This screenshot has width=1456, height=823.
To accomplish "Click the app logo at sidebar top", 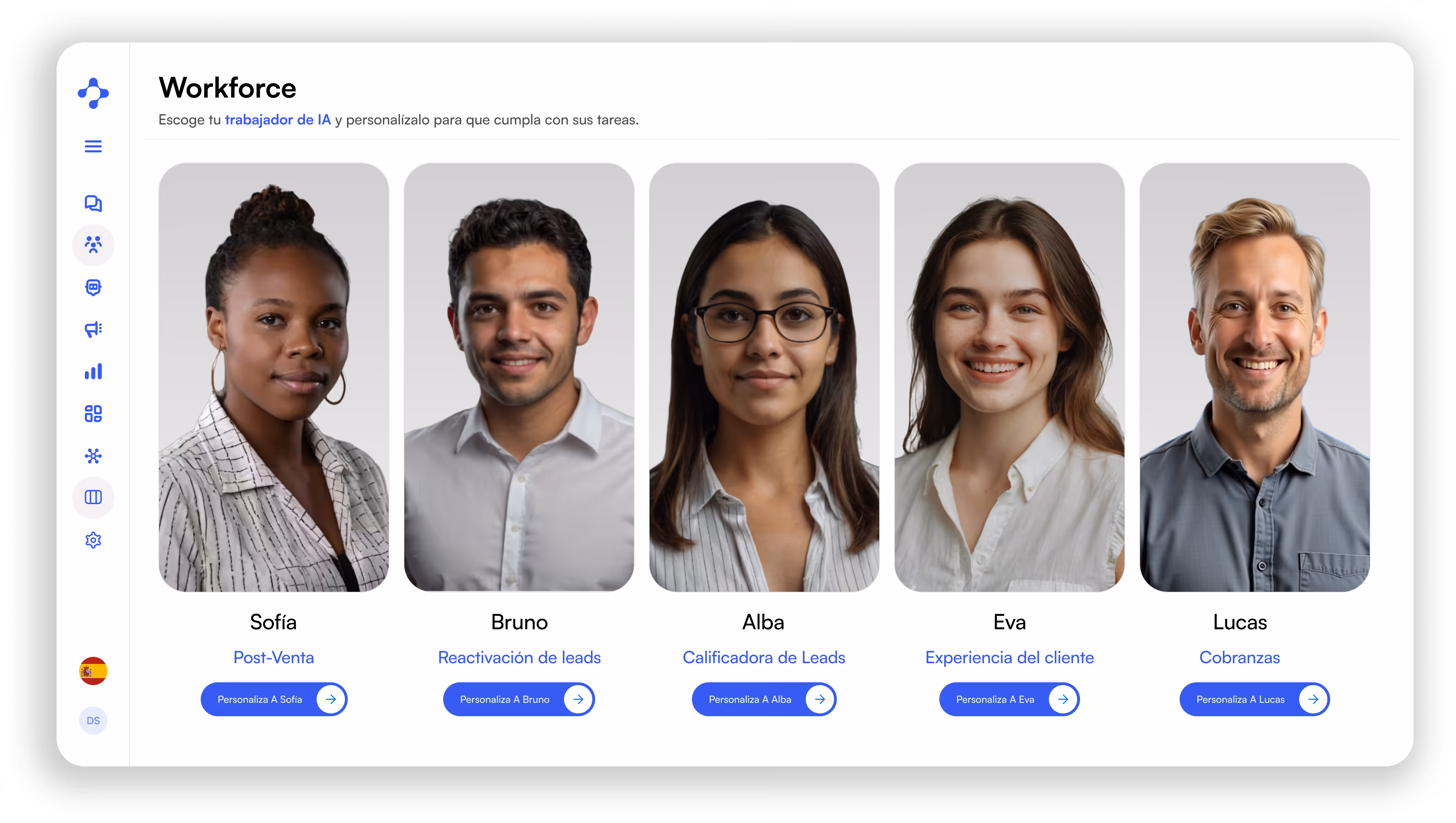I will click(93, 93).
